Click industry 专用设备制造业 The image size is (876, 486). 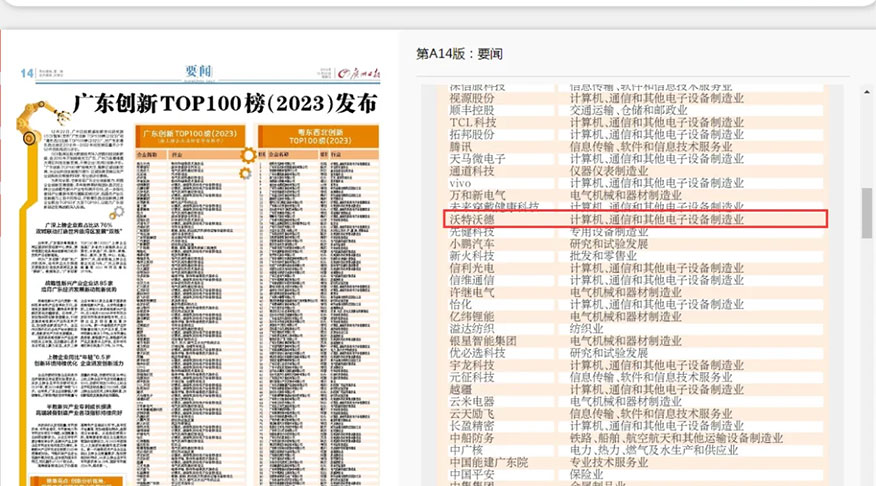click(x=609, y=232)
